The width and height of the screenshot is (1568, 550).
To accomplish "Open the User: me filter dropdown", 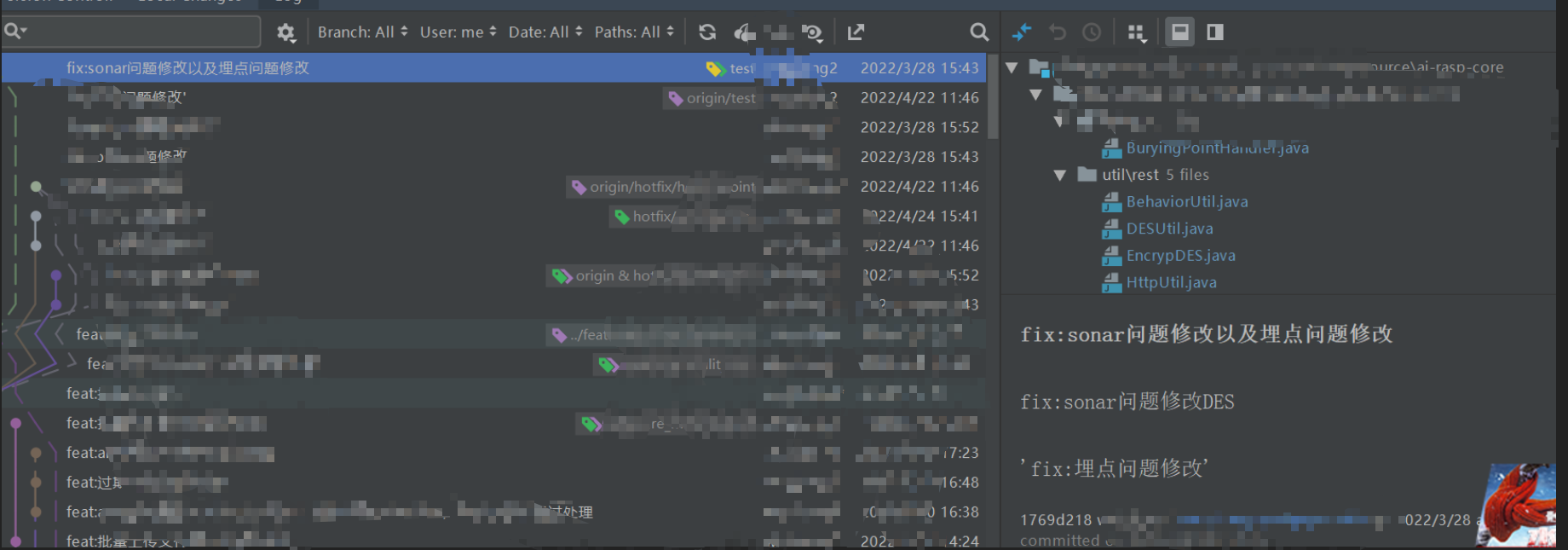I will pos(458,32).
